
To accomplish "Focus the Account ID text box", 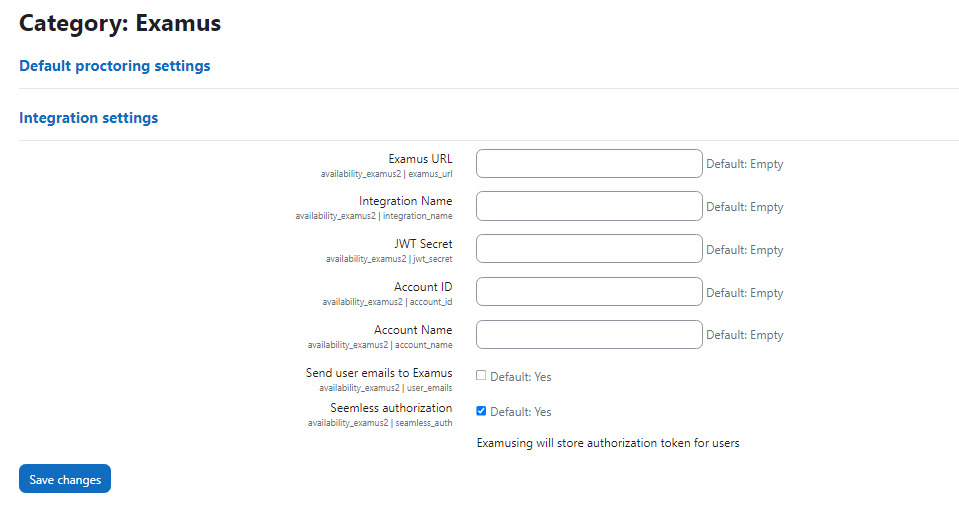I will [x=589, y=292].
